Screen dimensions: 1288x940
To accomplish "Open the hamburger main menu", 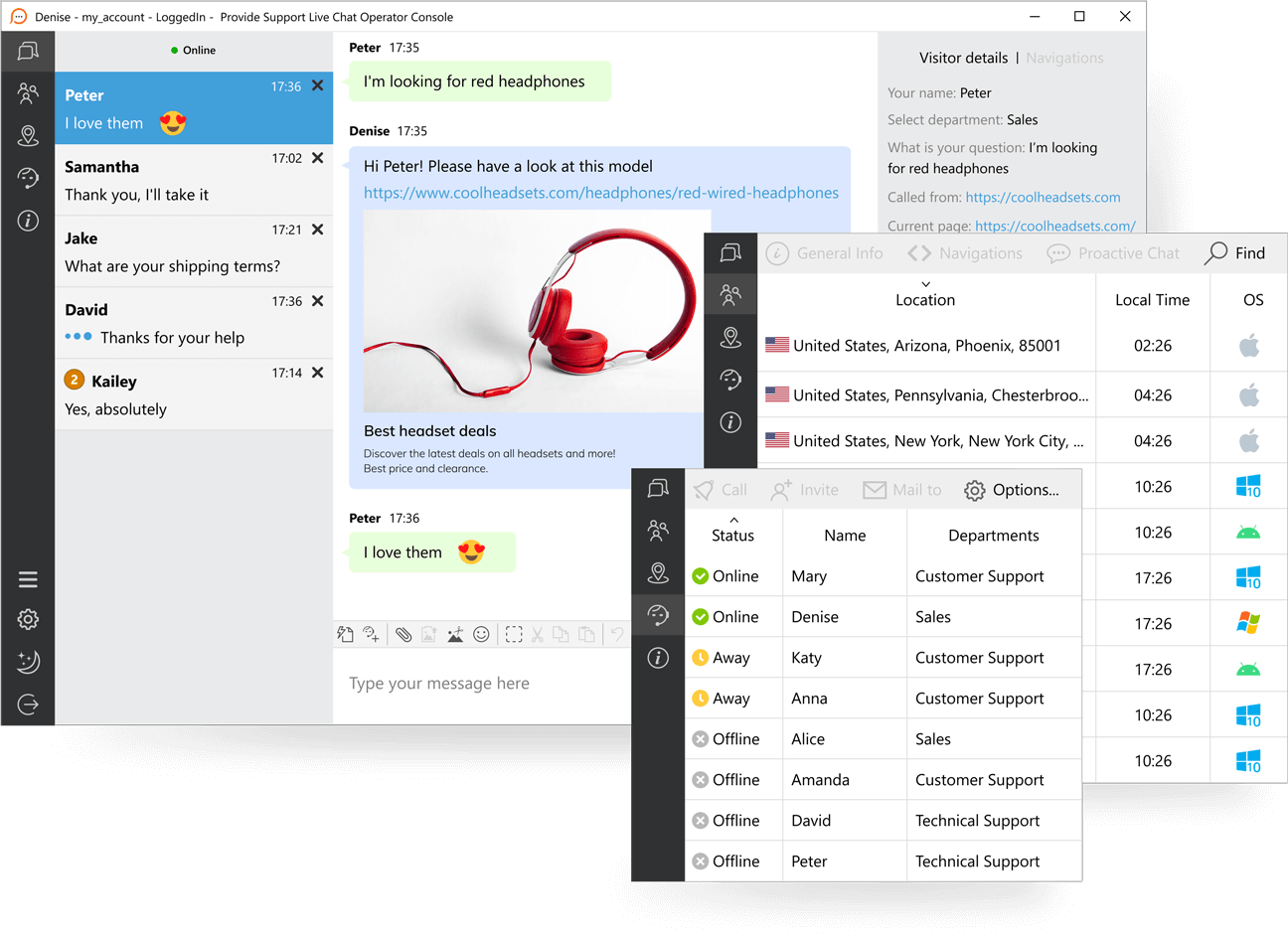I will tap(28, 578).
